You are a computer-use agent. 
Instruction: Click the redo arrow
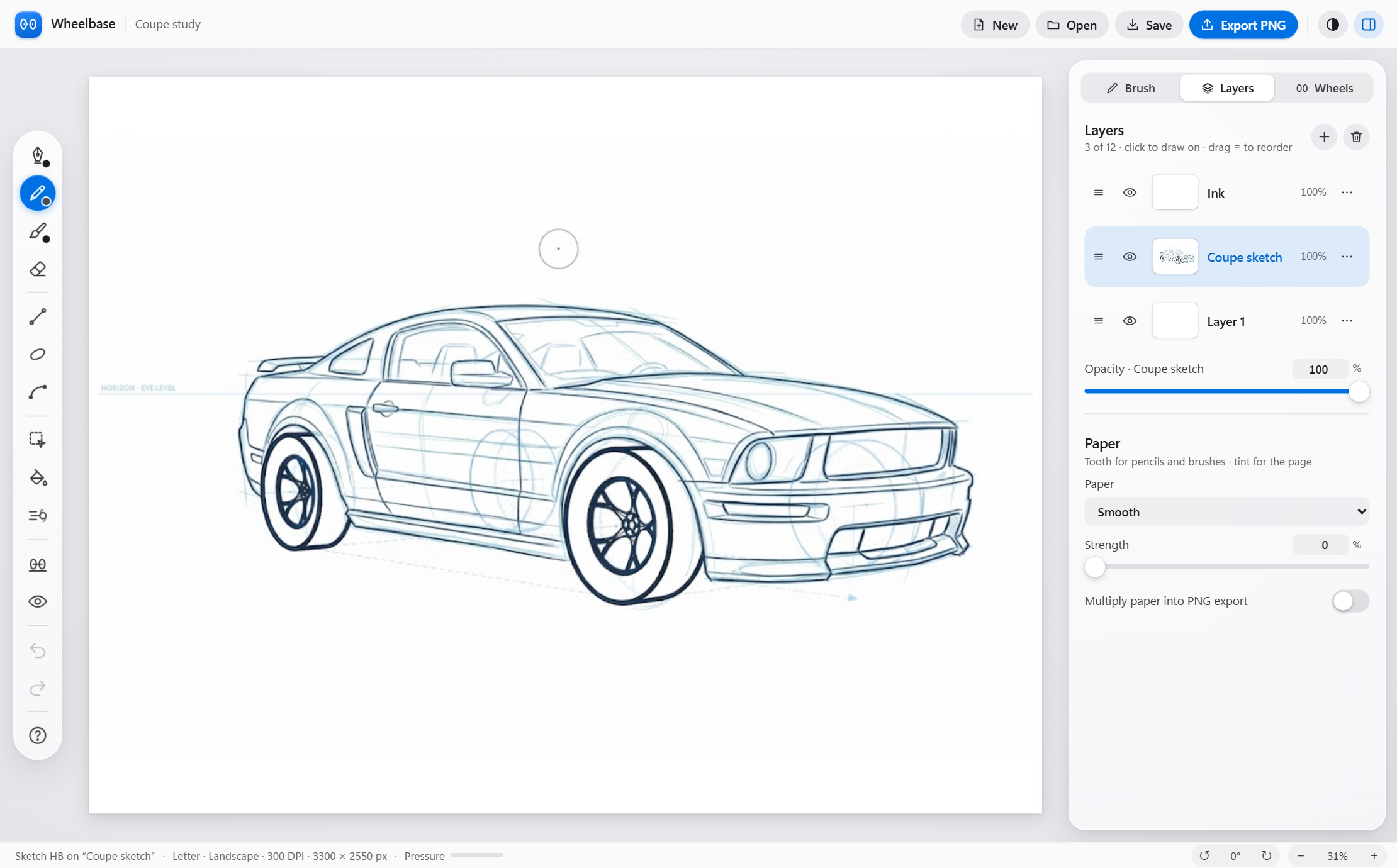(38, 688)
